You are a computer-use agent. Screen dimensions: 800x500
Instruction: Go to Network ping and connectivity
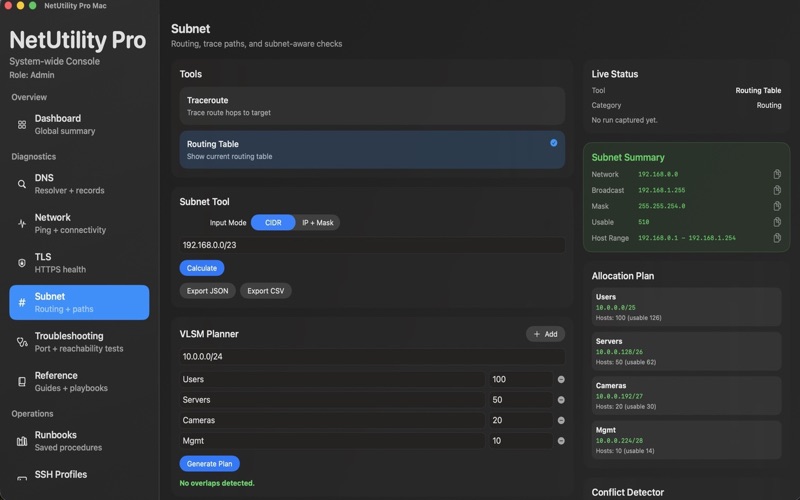coord(79,223)
